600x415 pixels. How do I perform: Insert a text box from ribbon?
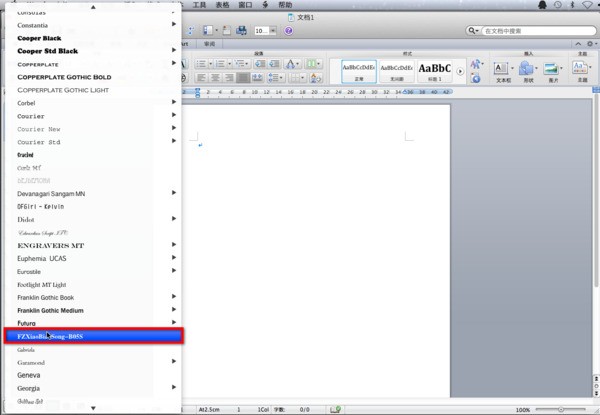(x=503, y=71)
